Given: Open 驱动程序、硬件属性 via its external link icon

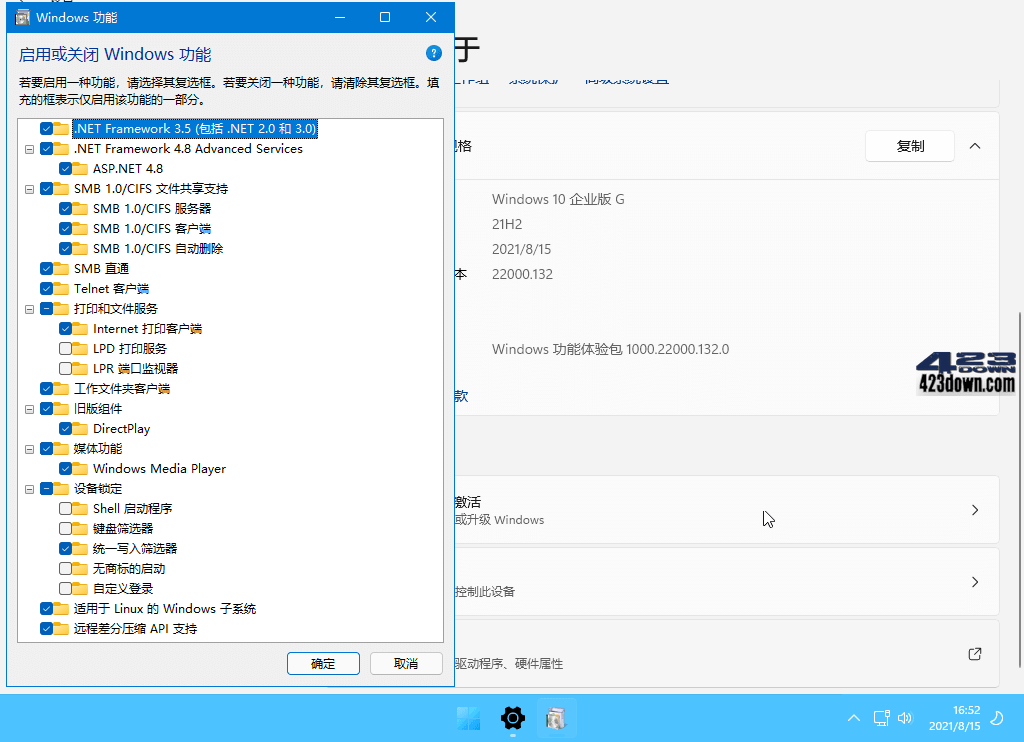Looking at the screenshot, I should click(x=974, y=654).
